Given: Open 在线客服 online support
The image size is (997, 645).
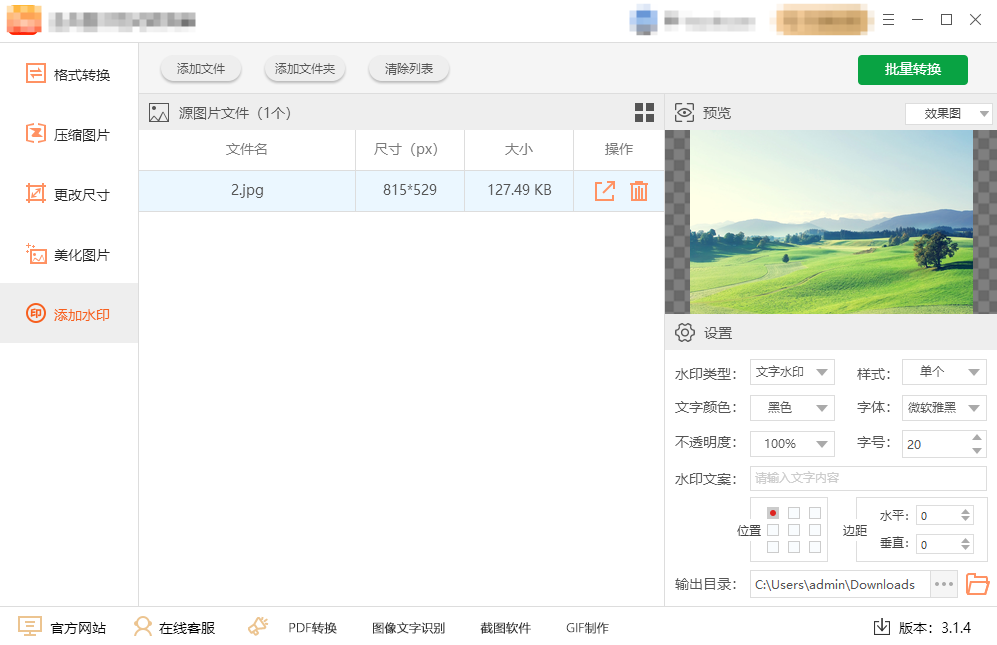Looking at the screenshot, I should click(174, 627).
